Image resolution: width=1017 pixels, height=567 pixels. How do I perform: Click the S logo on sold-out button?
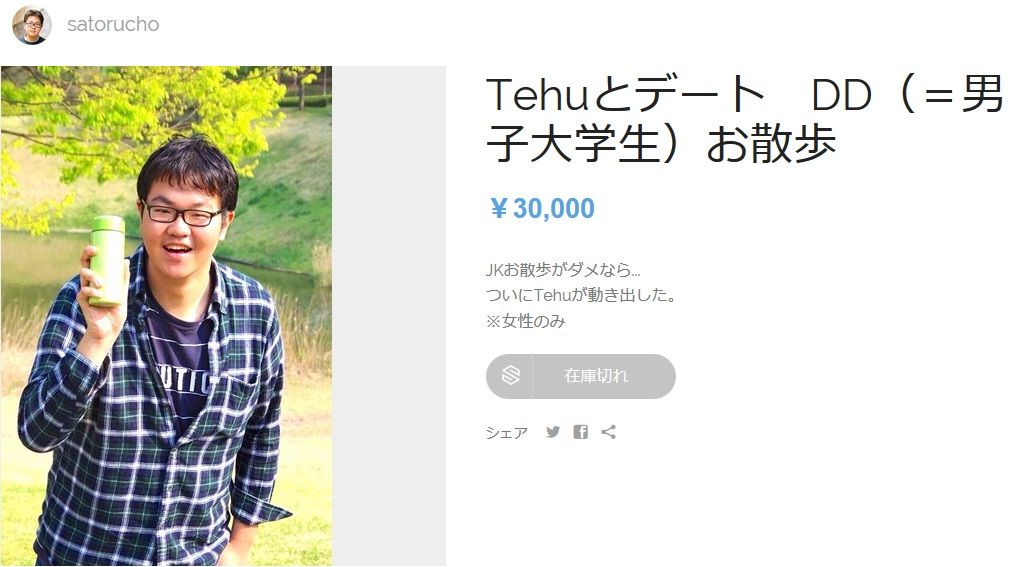(x=510, y=376)
